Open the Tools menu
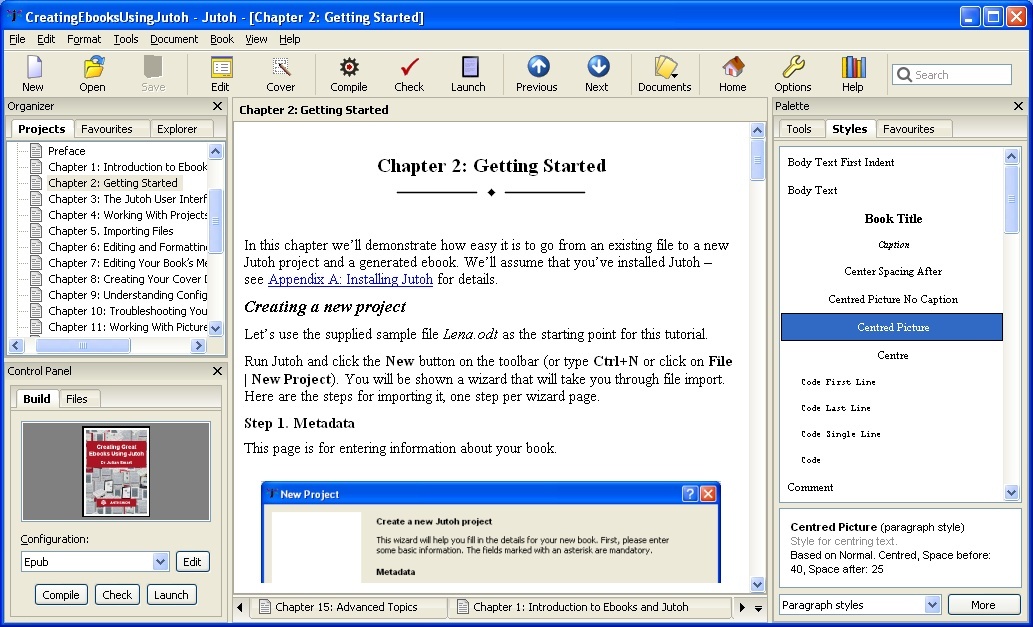Viewport: 1033px width, 627px height. (126, 39)
